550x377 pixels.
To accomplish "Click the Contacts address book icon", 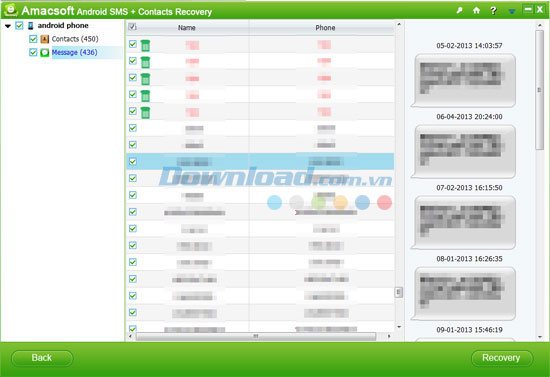I will pos(45,39).
